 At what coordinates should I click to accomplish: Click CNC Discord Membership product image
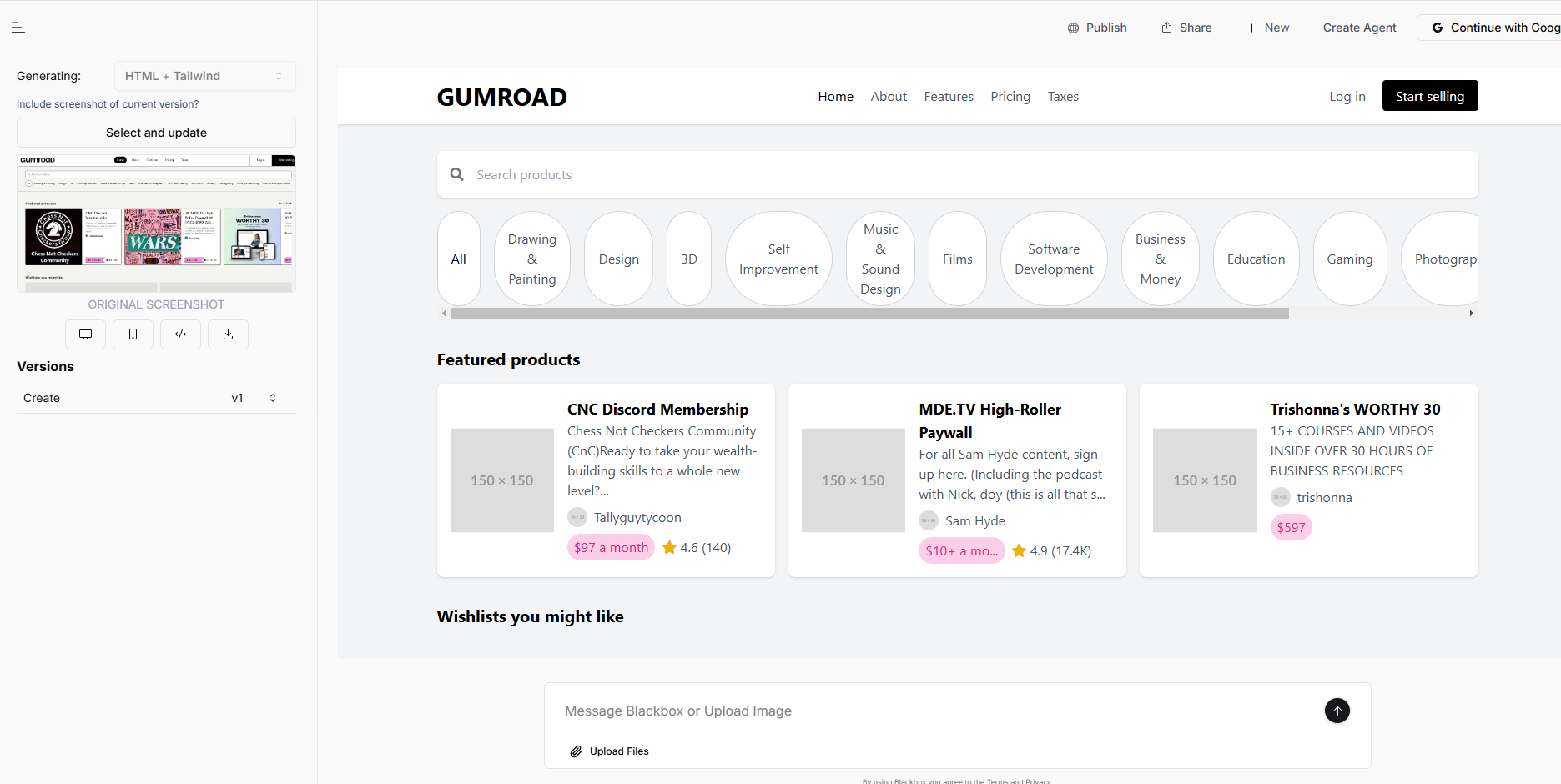pyautogui.click(x=502, y=480)
